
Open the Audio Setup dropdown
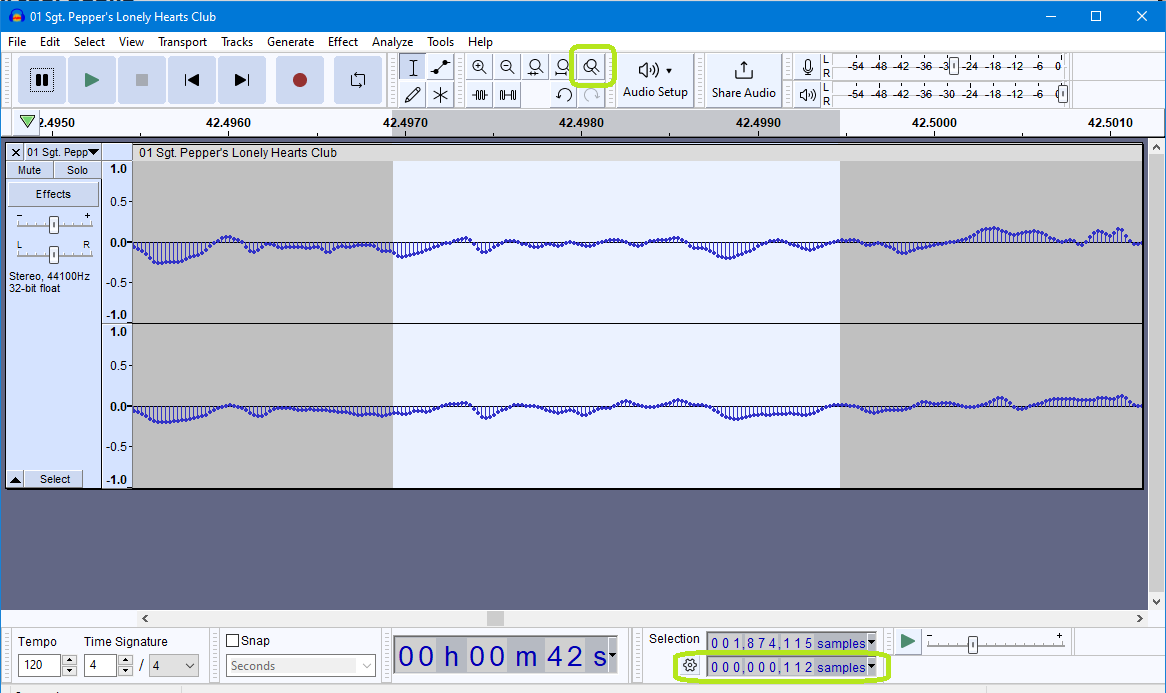[x=655, y=80]
